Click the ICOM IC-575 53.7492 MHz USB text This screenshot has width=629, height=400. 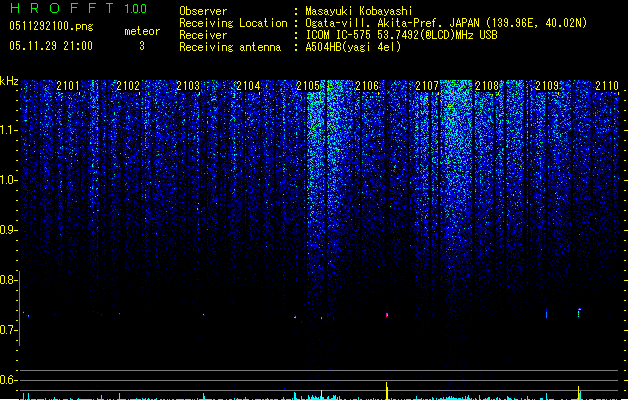(x=401, y=35)
